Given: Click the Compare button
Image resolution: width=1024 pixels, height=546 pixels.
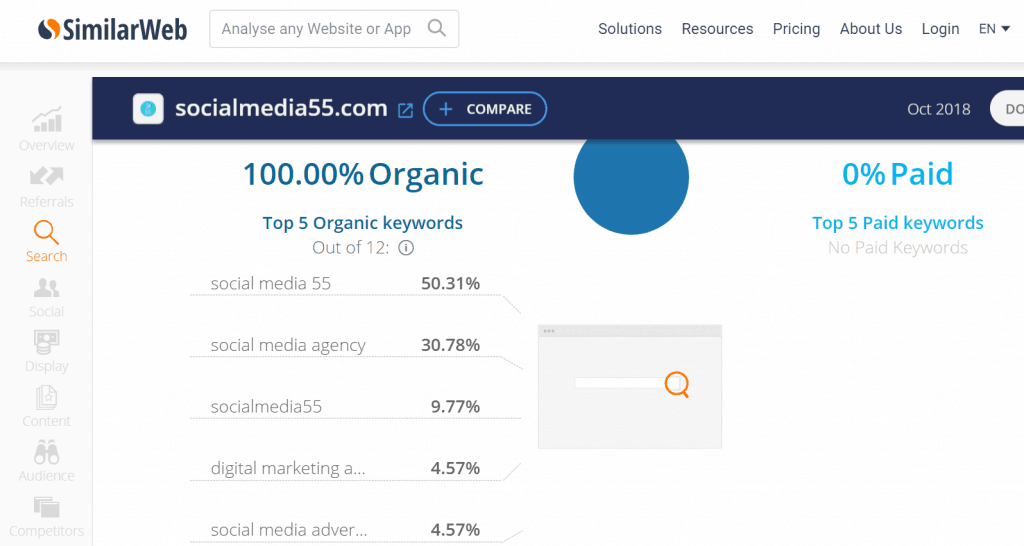Looking at the screenshot, I should point(485,109).
